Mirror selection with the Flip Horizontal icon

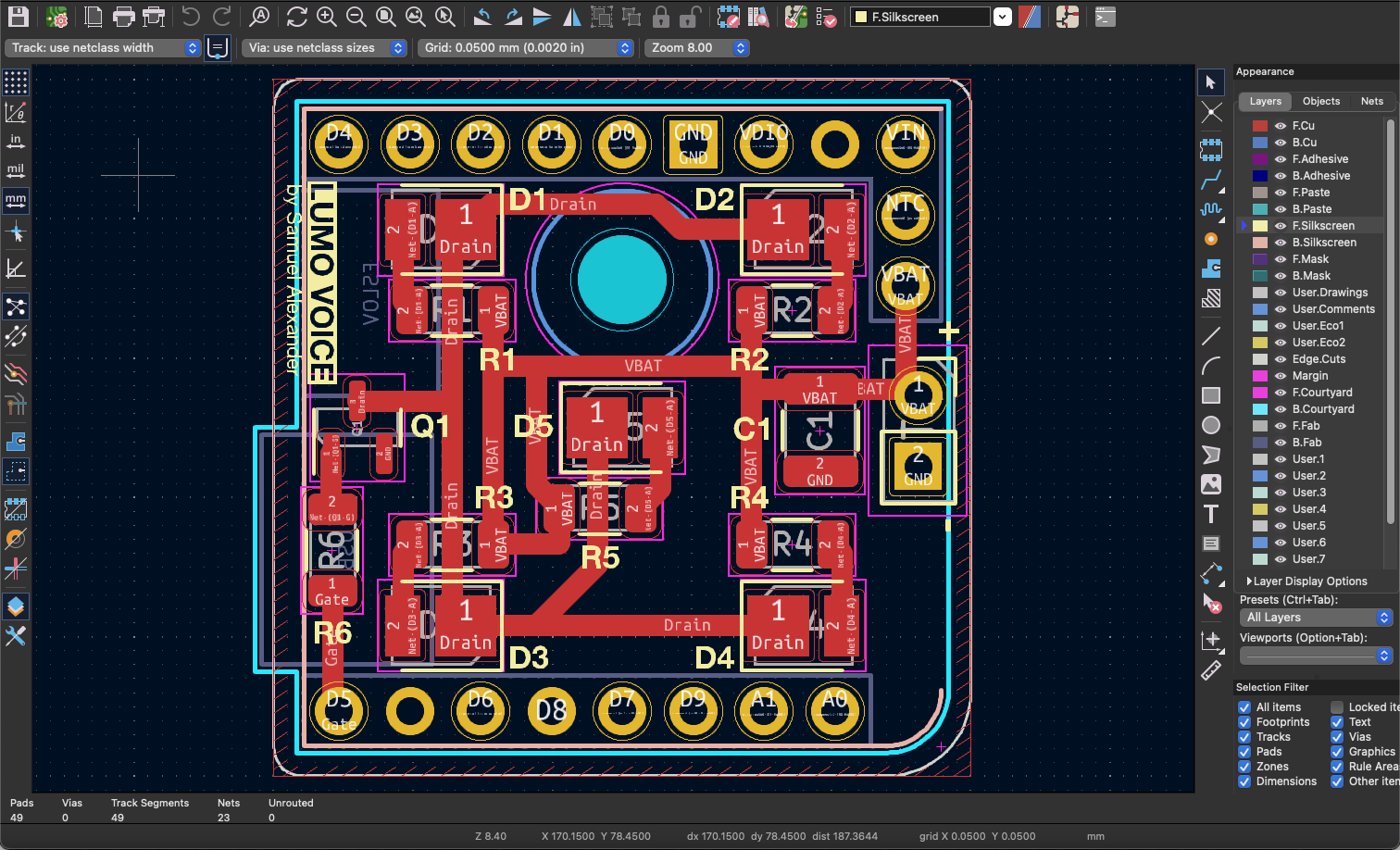click(x=572, y=17)
